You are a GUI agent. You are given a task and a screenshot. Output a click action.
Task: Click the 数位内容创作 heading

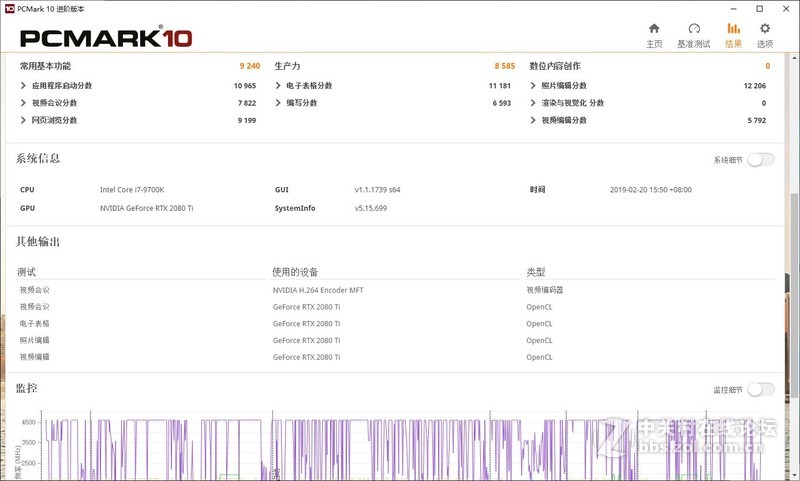point(555,66)
